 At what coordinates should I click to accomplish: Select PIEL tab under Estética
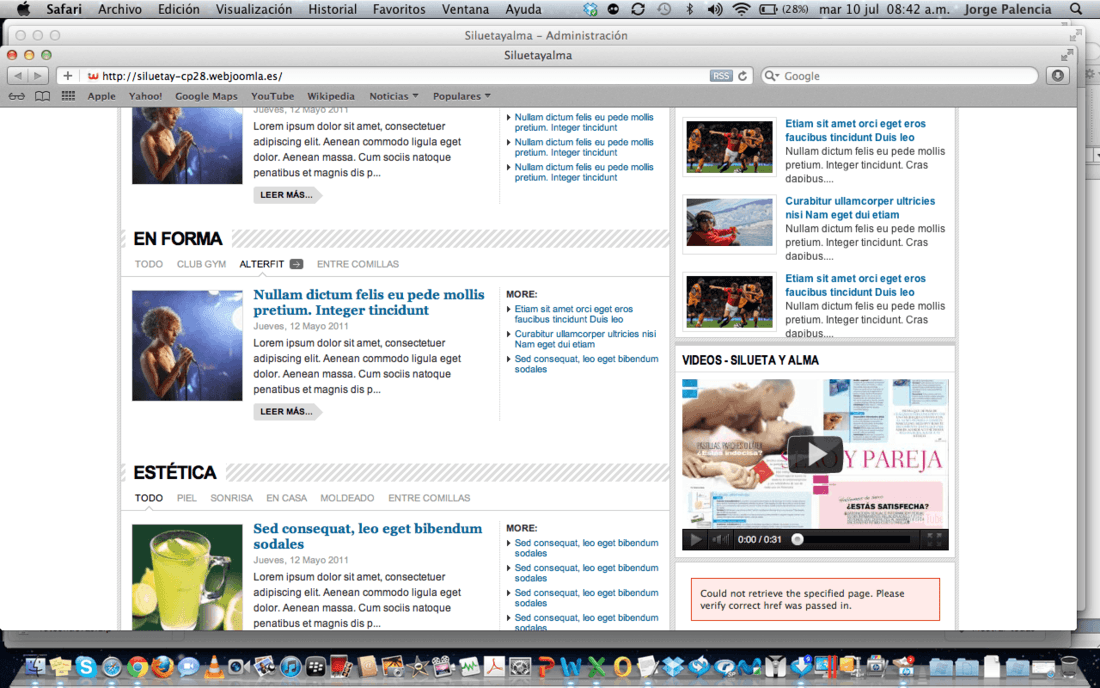(187, 498)
